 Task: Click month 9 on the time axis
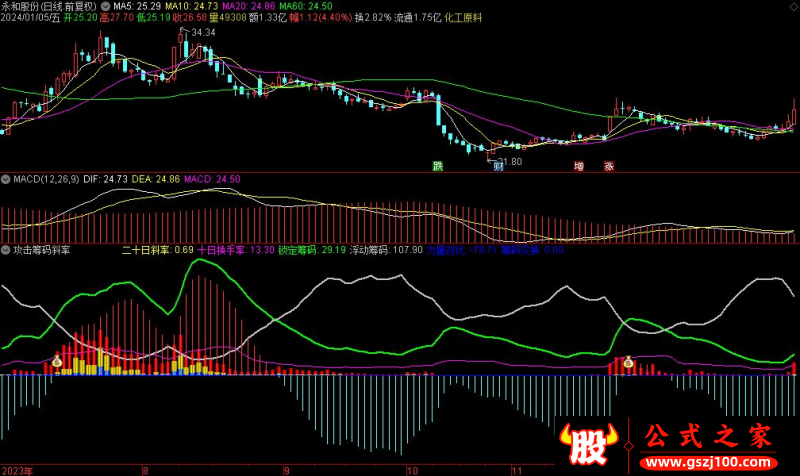point(285,468)
